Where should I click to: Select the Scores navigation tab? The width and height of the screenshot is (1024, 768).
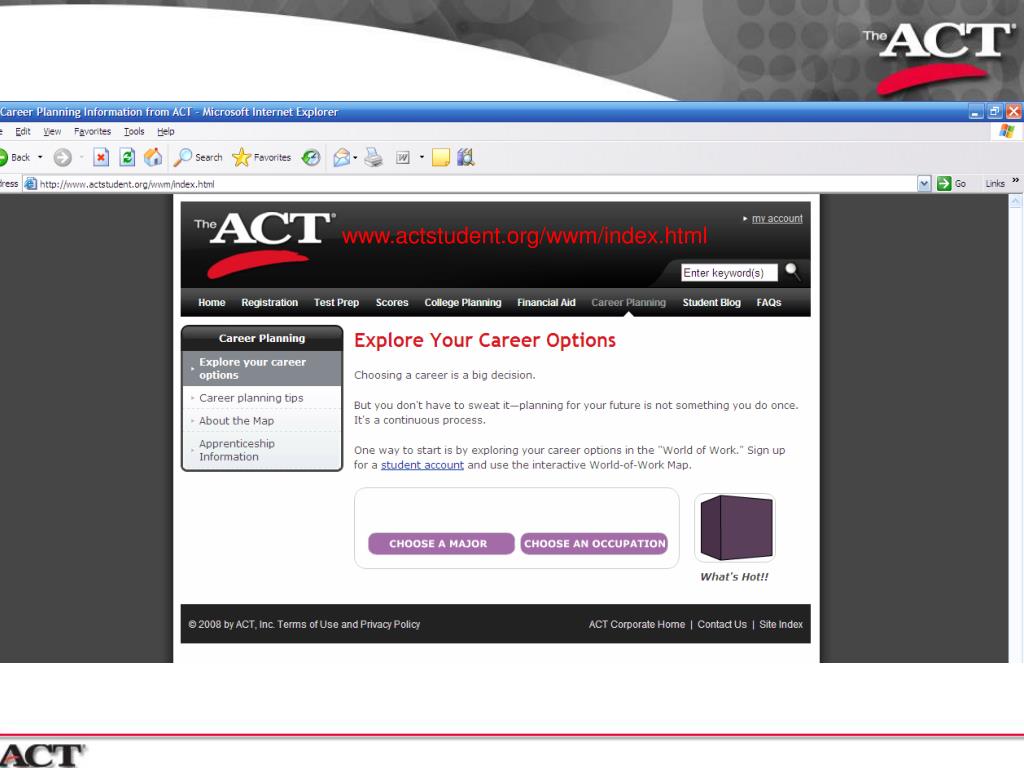[392, 302]
